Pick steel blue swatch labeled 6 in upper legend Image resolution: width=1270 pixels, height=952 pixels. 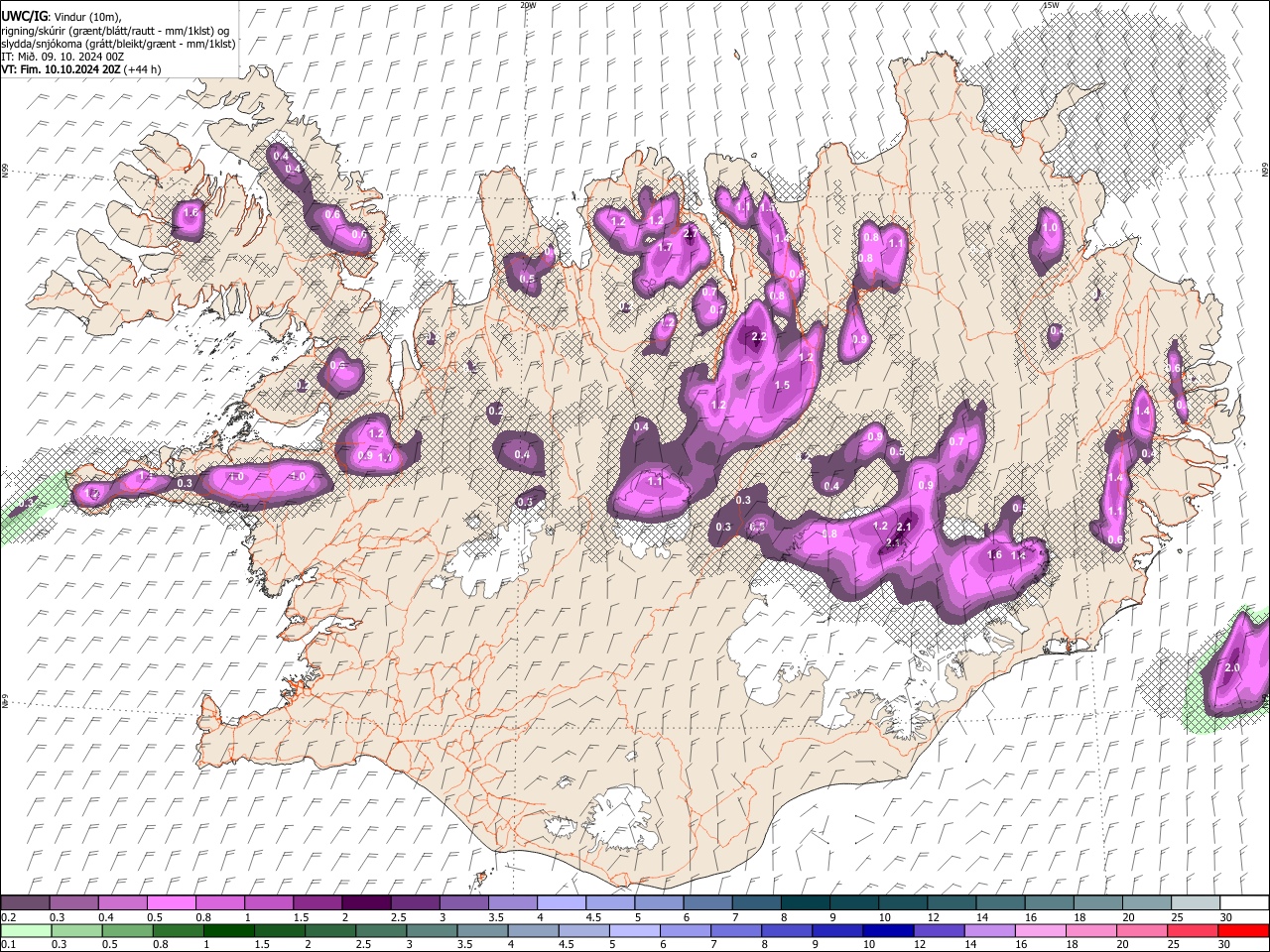point(706,902)
